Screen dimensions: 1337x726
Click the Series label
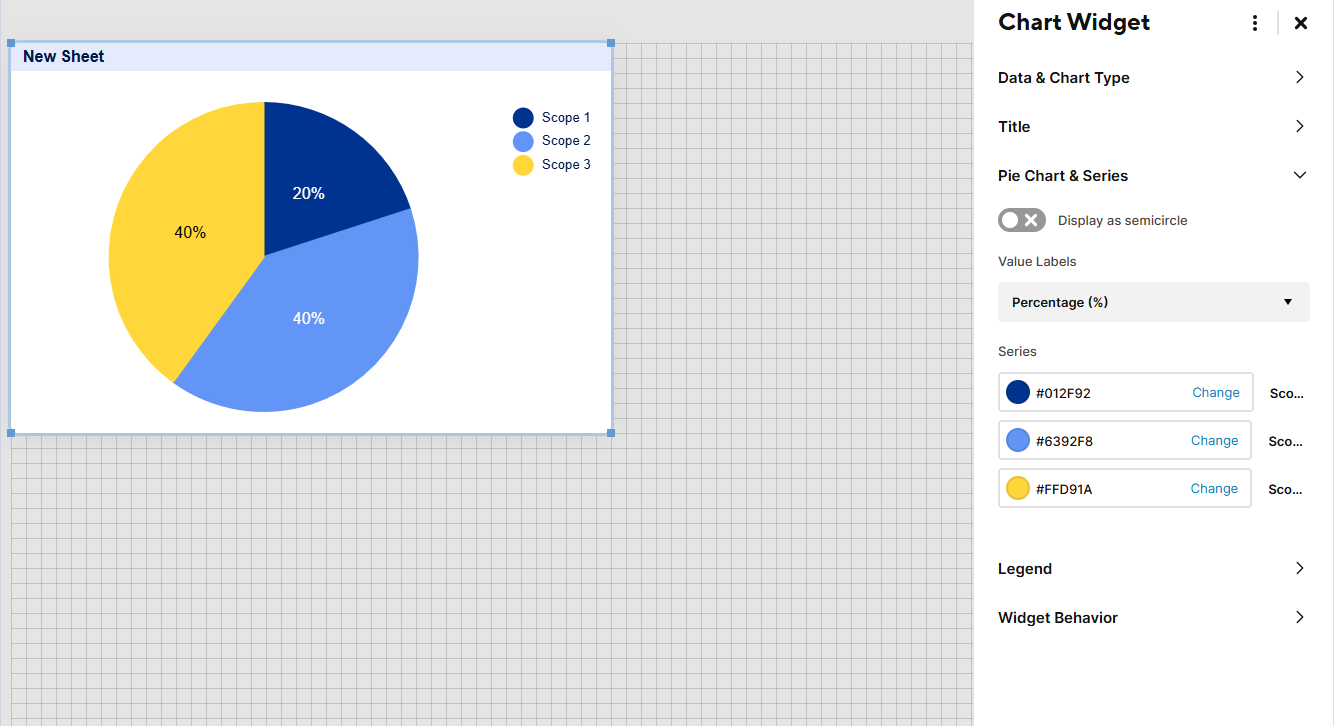tap(1017, 352)
